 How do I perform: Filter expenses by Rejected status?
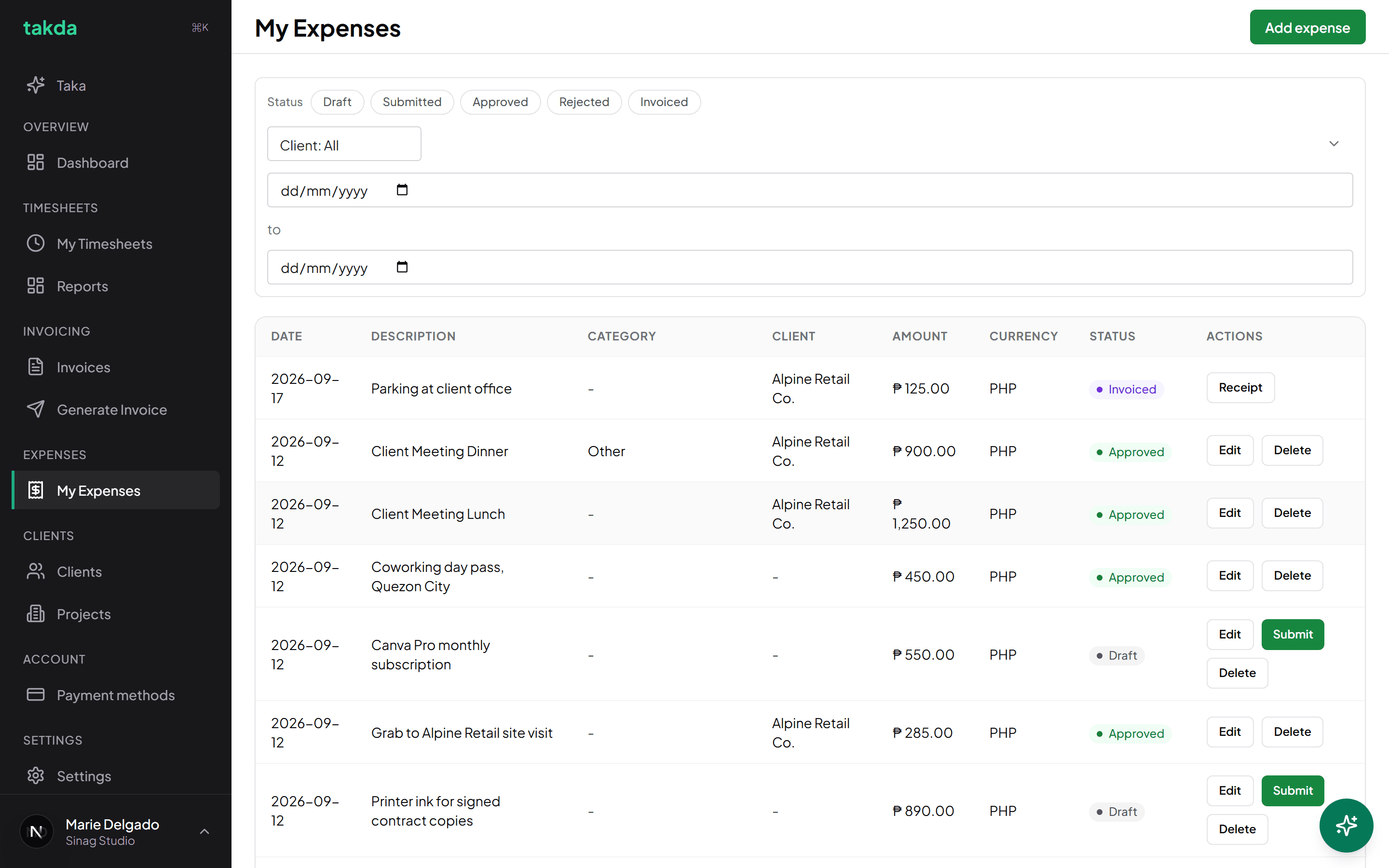584,102
